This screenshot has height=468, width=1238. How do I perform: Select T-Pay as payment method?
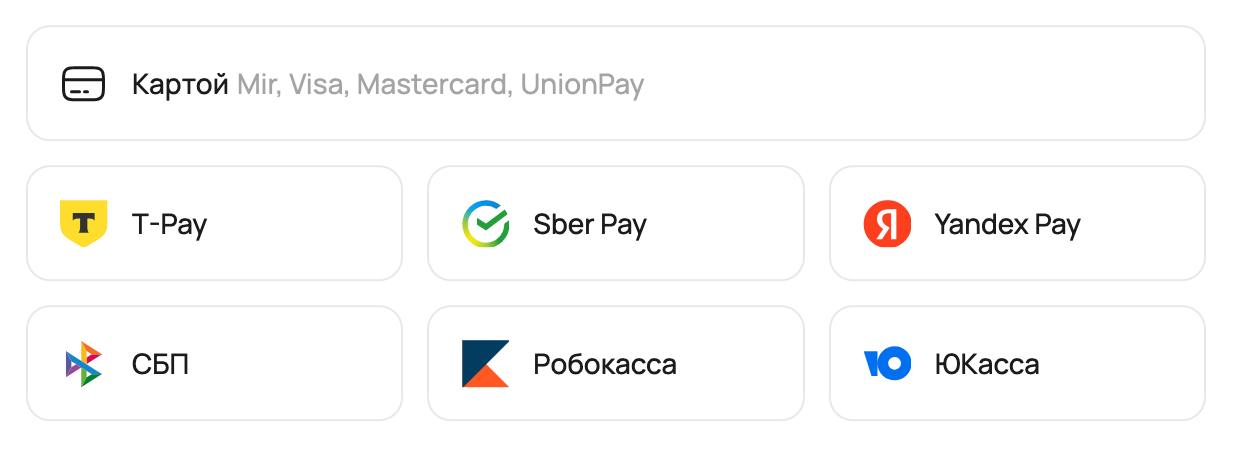click(x=214, y=223)
